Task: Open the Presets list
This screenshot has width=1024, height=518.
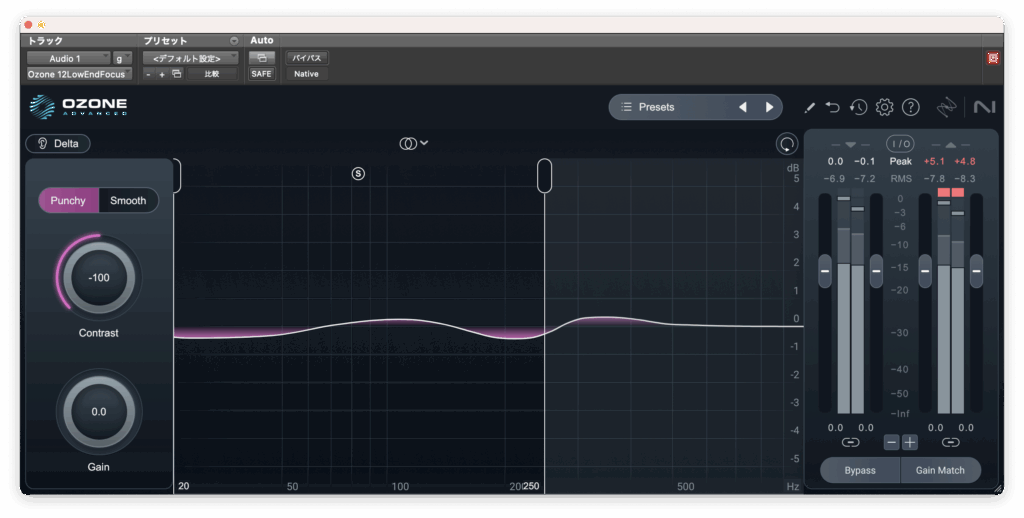Action: point(670,107)
